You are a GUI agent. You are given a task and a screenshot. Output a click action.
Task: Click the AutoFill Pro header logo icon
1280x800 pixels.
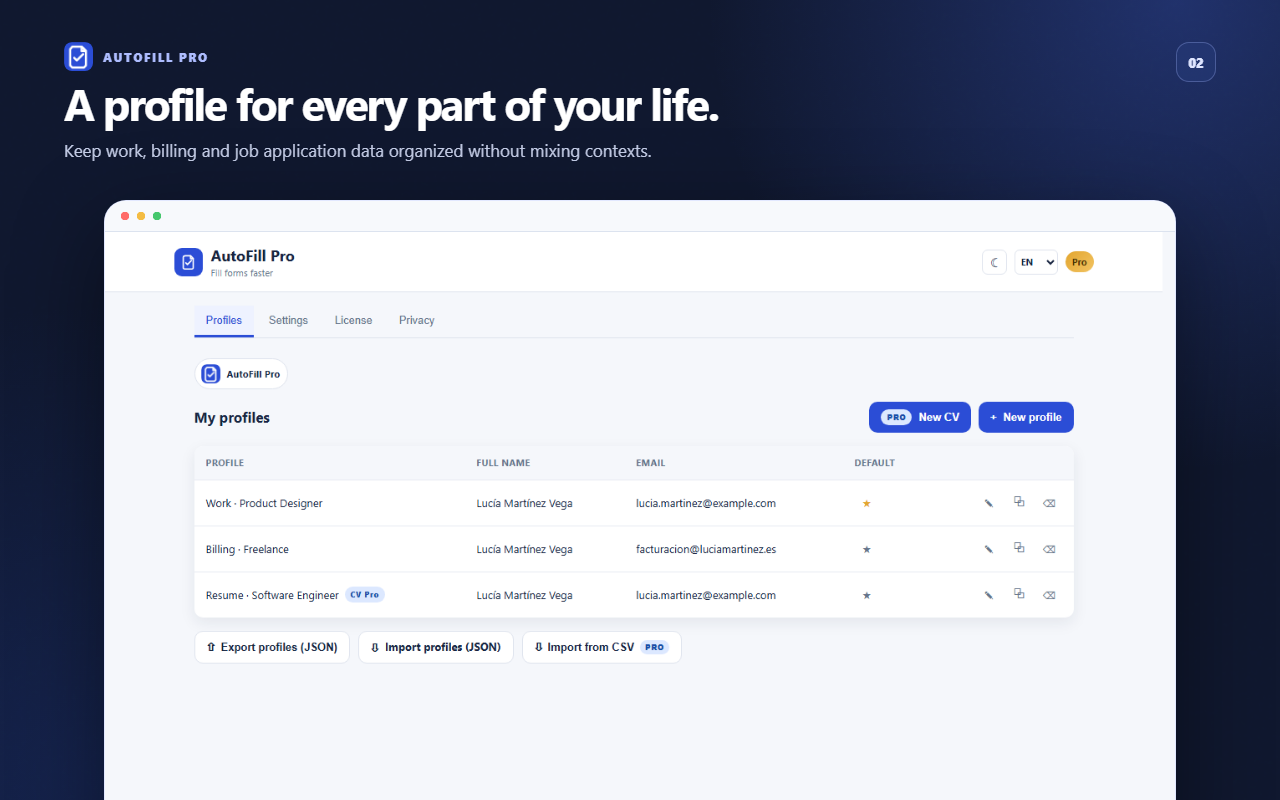(x=188, y=262)
